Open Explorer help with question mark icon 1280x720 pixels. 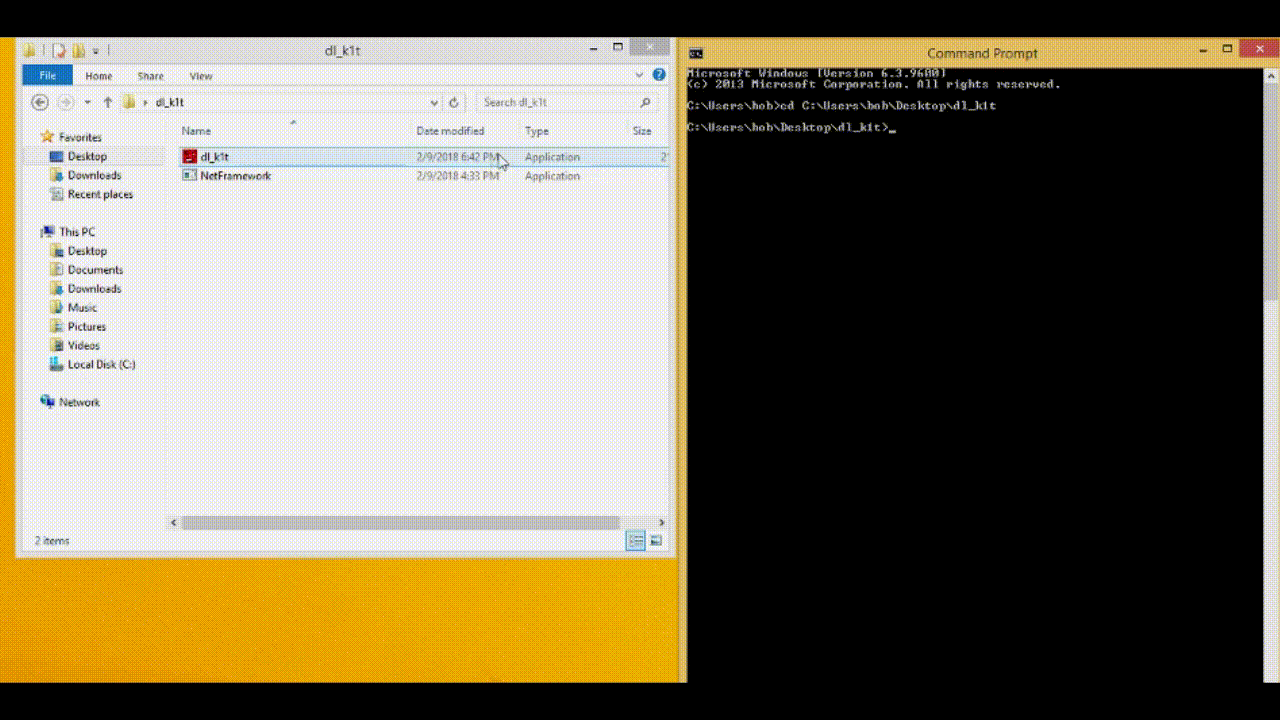tap(659, 75)
